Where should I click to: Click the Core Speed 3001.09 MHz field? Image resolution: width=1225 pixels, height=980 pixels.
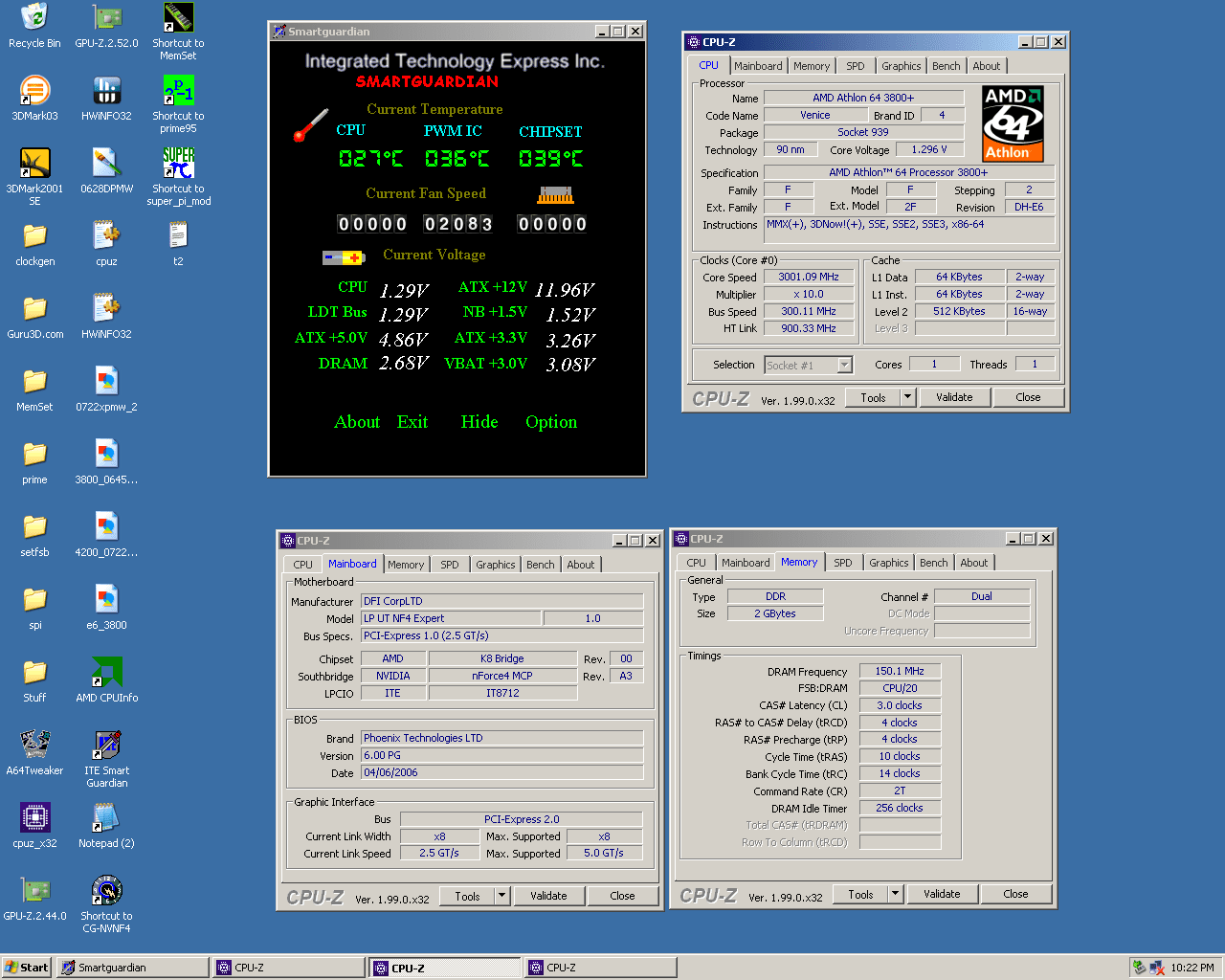click(x=808, y=277)
